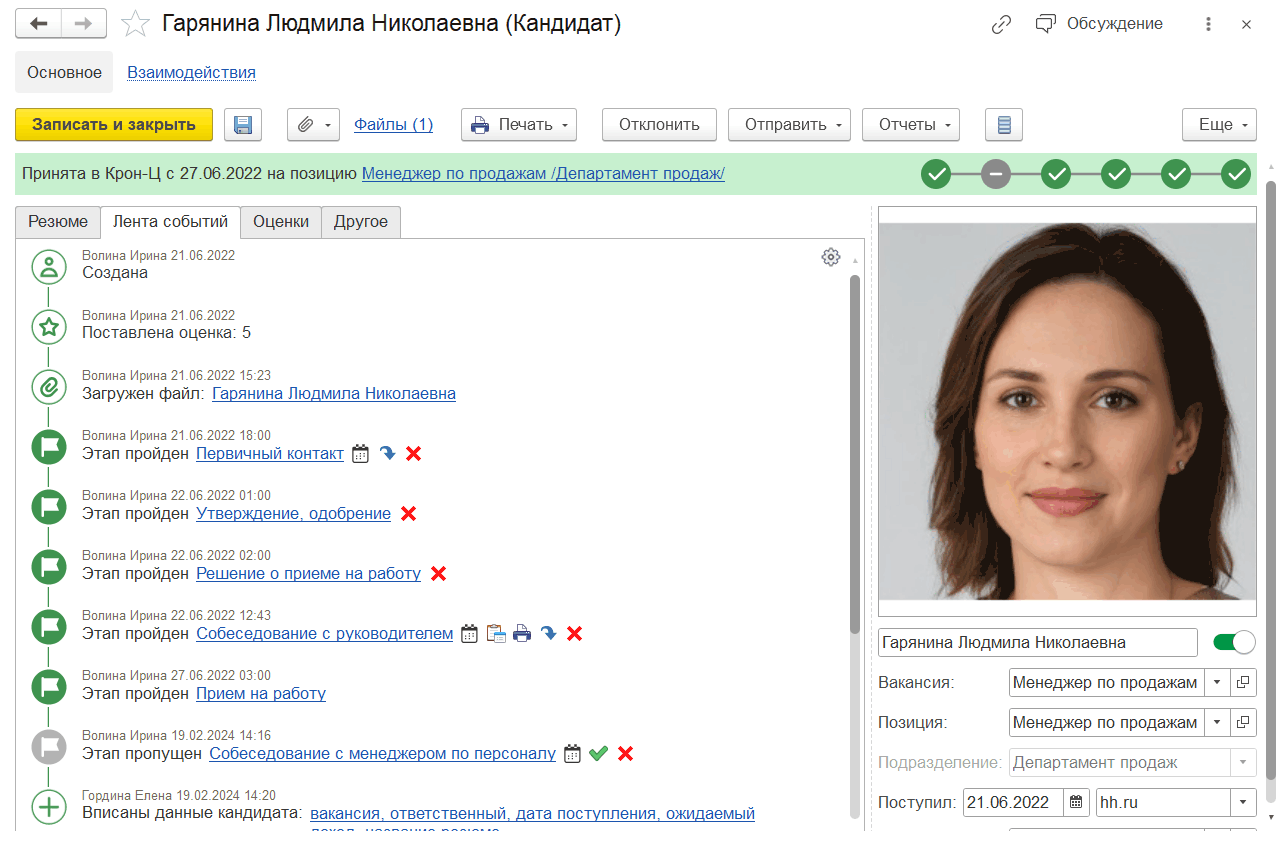Copy link to this candidate card

coord(1001,25)
